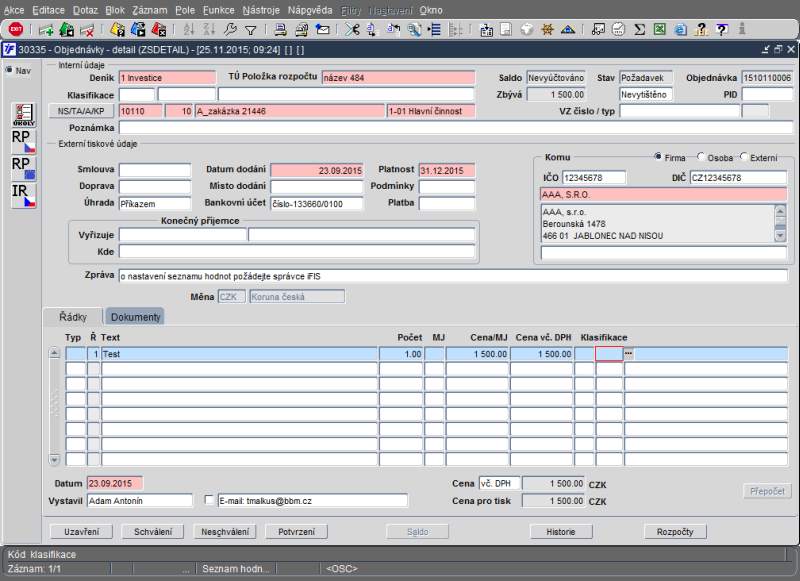The height and width of the screenshot is (581, 800).
Task: Click the Excel export icon
Action: (x=660, y=29)
